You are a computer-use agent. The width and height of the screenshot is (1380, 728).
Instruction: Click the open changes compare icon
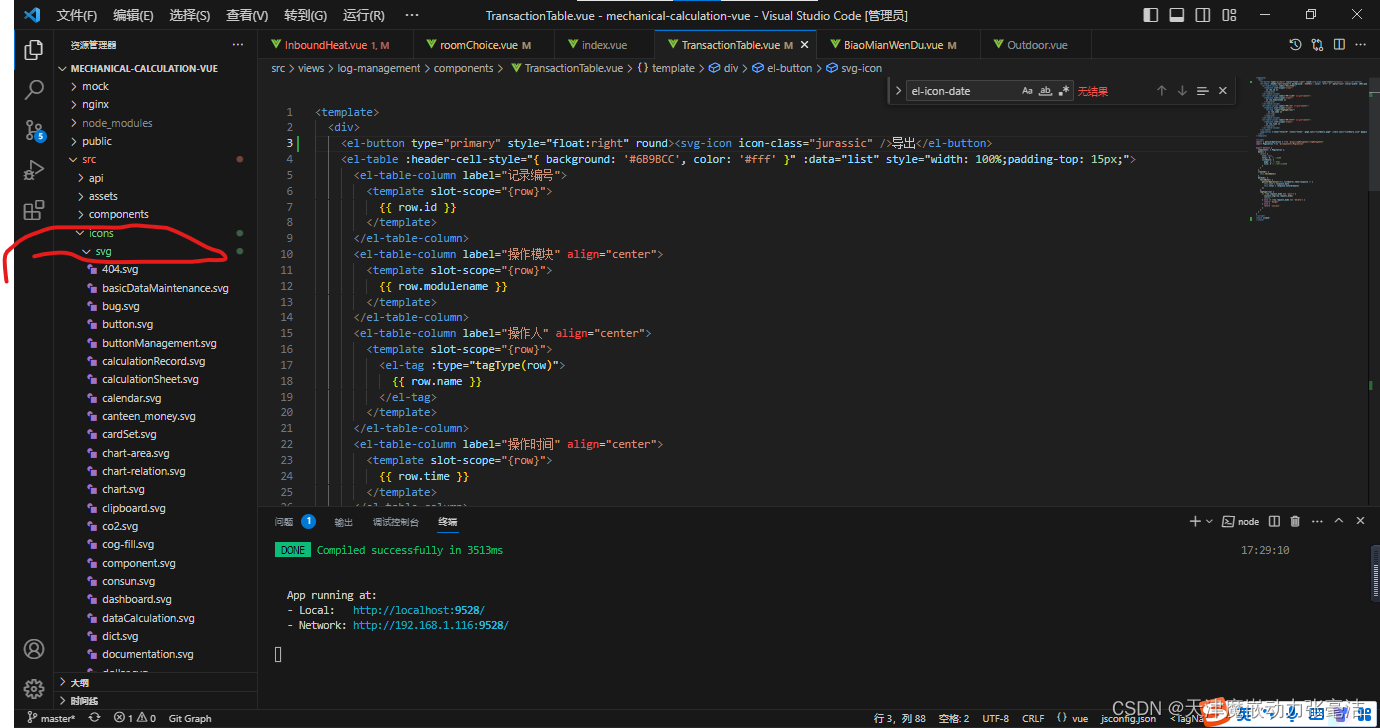1319,45
